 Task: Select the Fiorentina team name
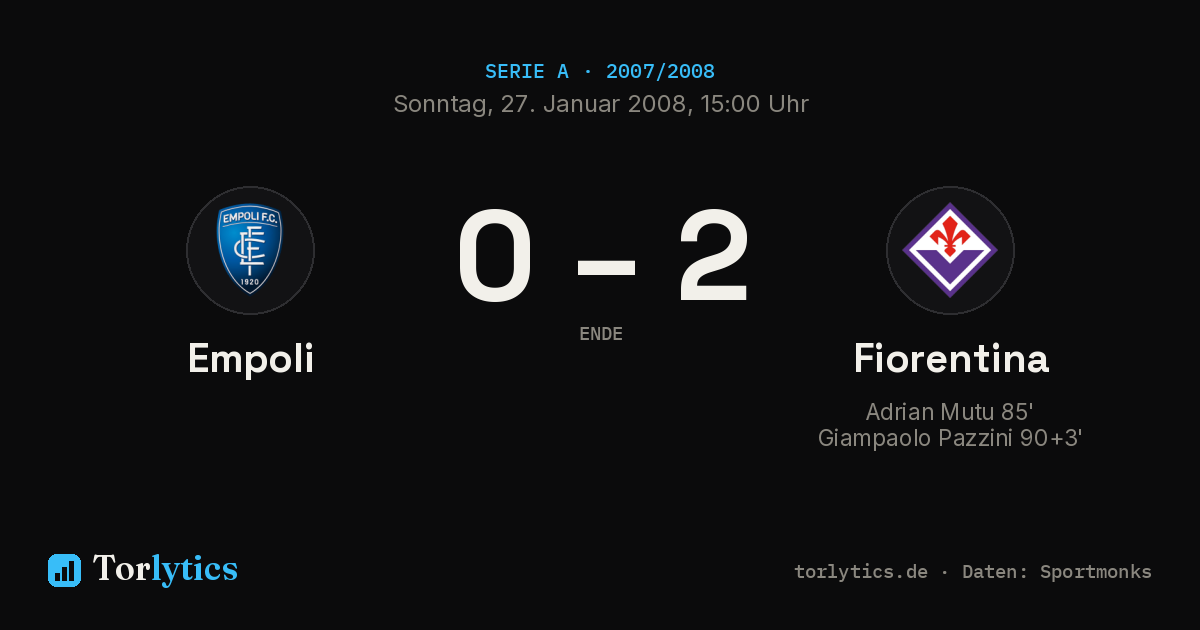[x=951, y=358]
